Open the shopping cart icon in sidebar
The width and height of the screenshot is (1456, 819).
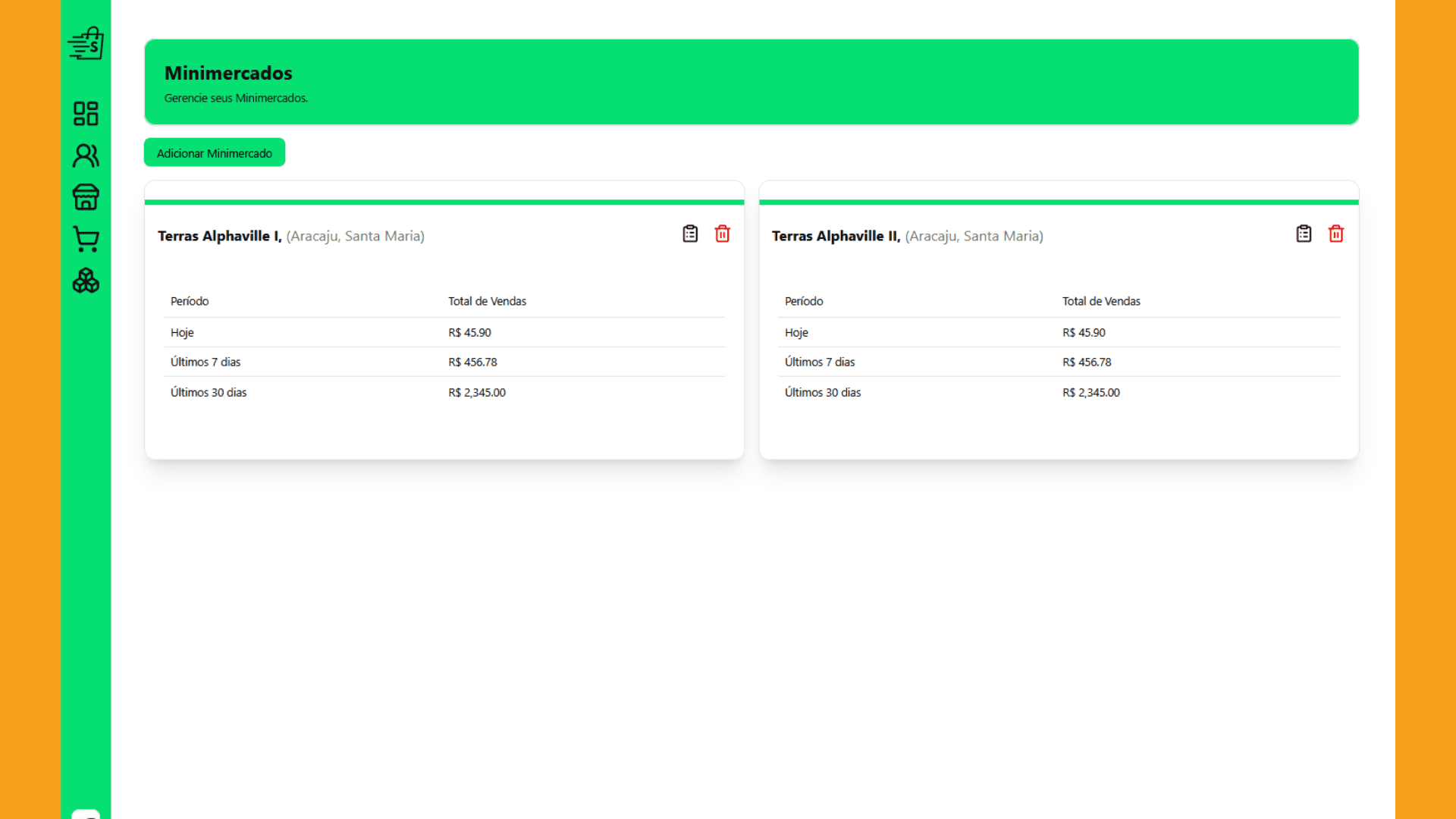86,239
